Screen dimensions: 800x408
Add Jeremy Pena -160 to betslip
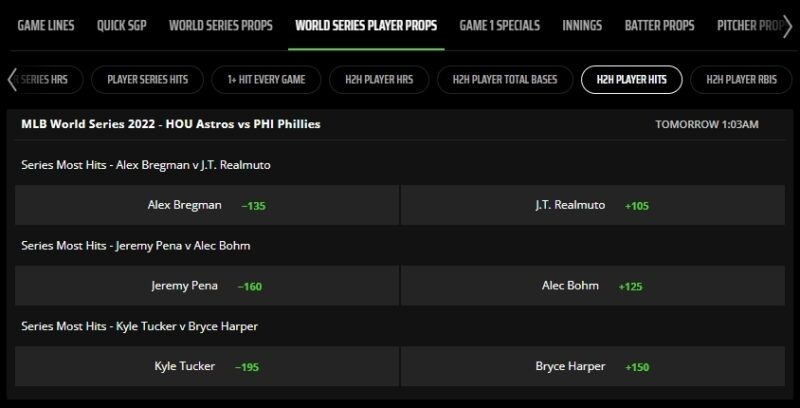207,286
